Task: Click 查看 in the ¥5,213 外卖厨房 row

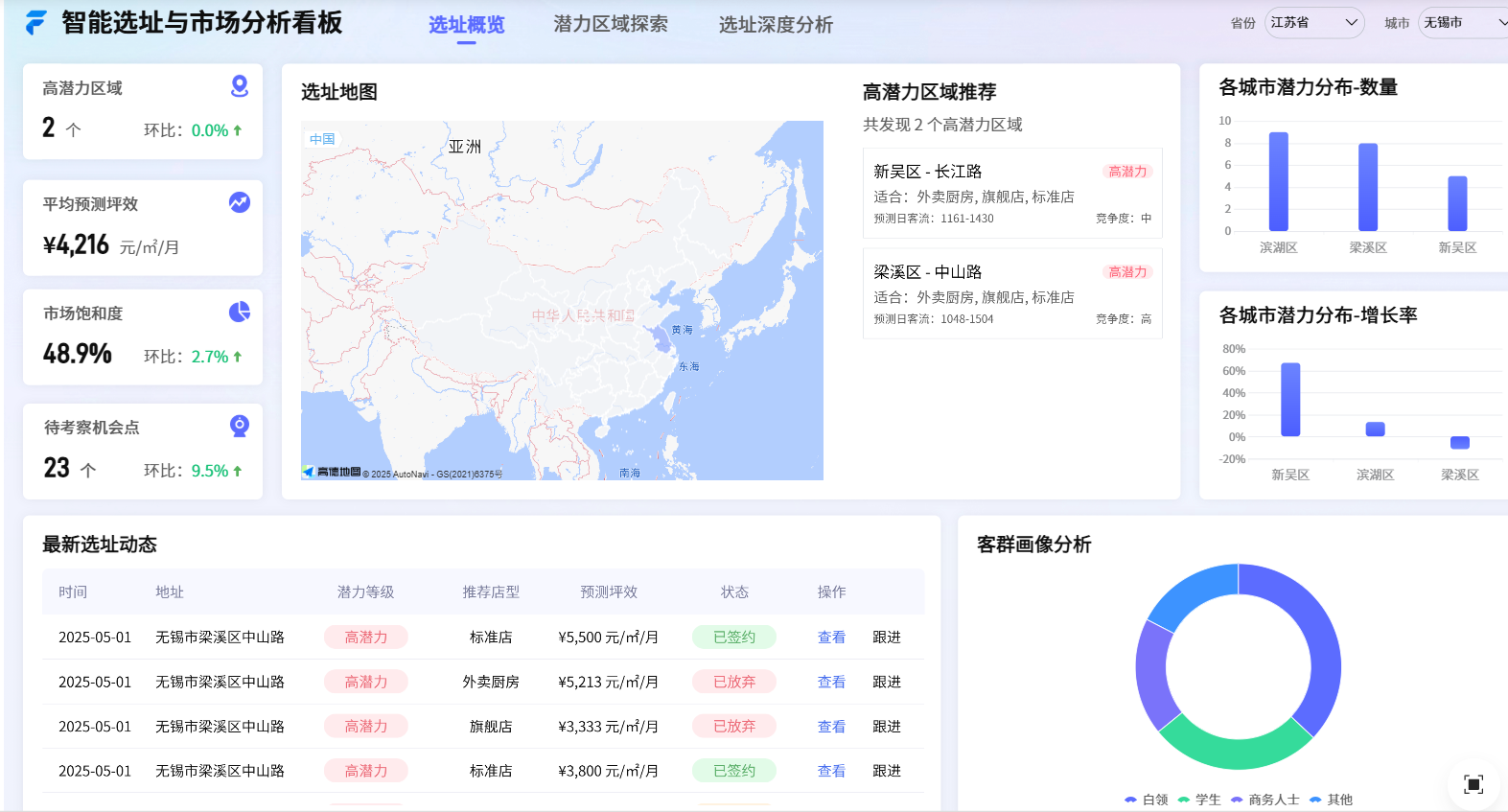Action: pyautogui.click(x=831, y=683)
